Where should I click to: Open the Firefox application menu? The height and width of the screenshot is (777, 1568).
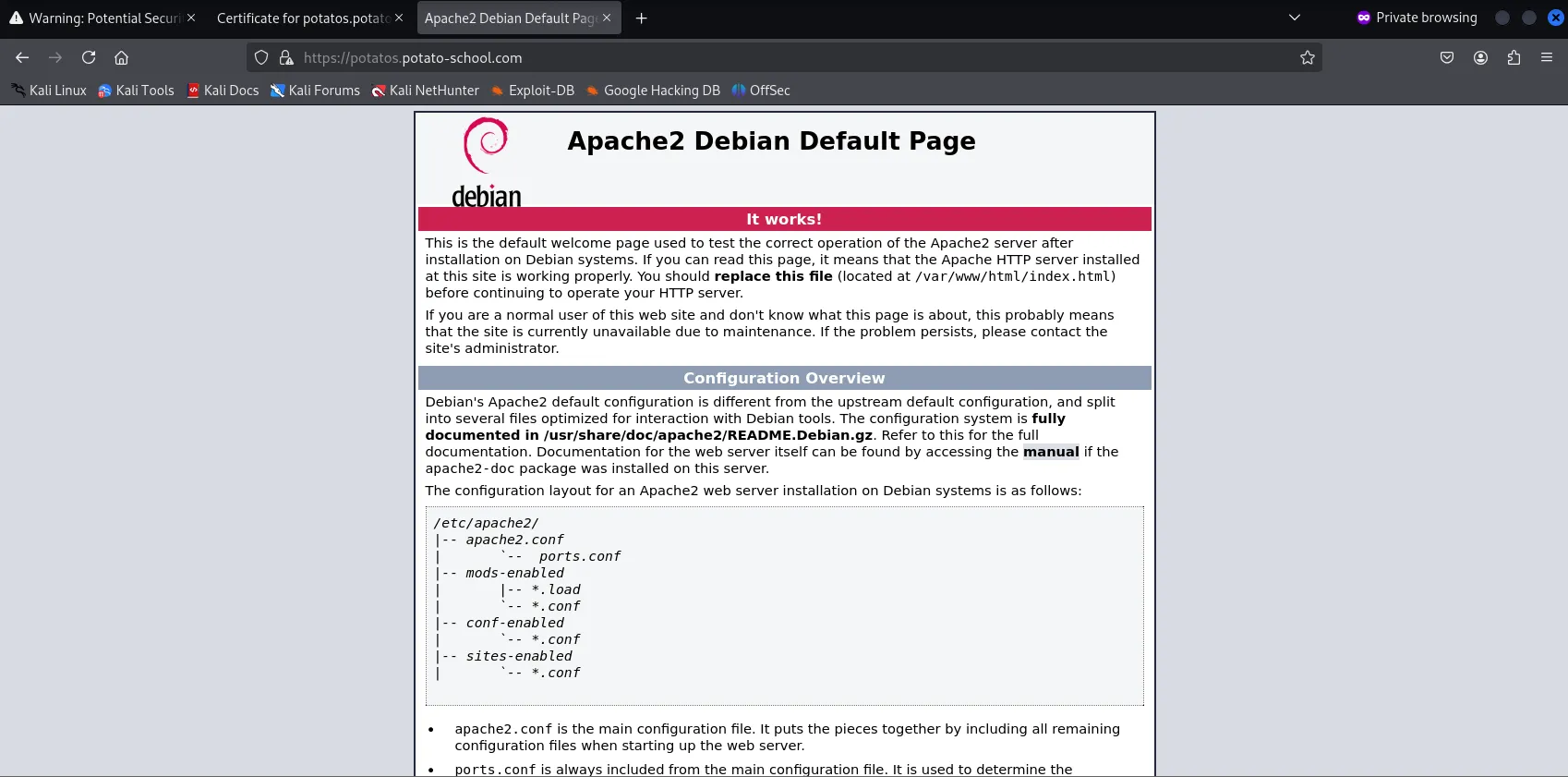coord(1547,57)
